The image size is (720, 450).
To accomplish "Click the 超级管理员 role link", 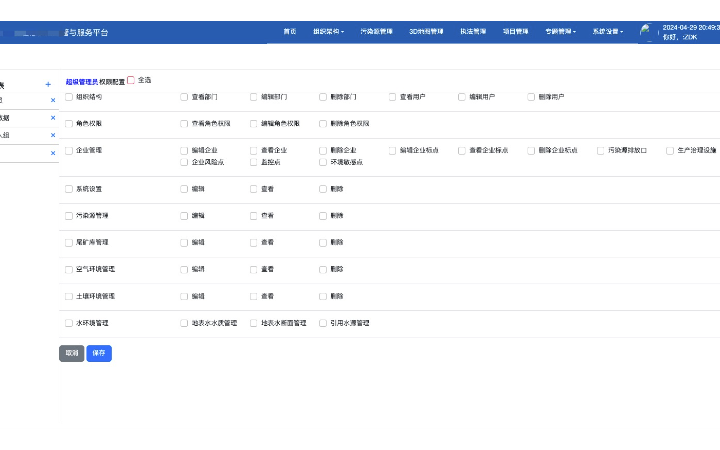I will point(82,82).
